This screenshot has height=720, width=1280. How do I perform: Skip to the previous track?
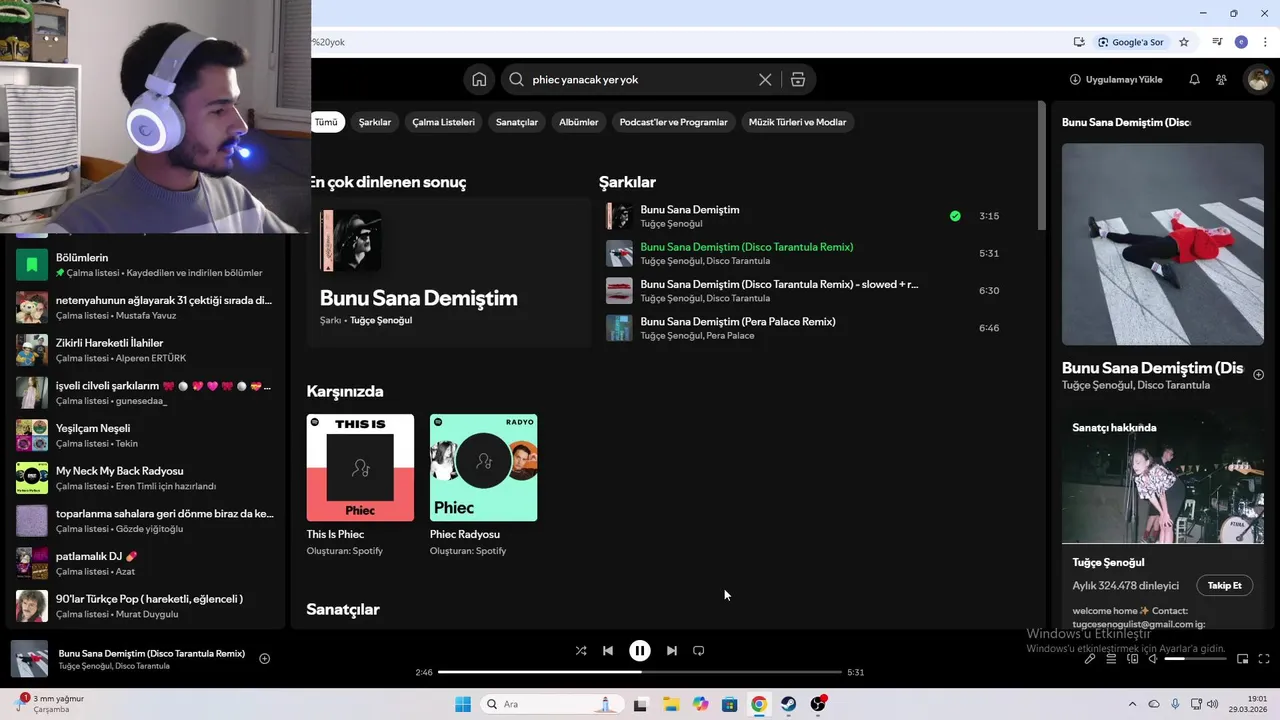(608, 651)
